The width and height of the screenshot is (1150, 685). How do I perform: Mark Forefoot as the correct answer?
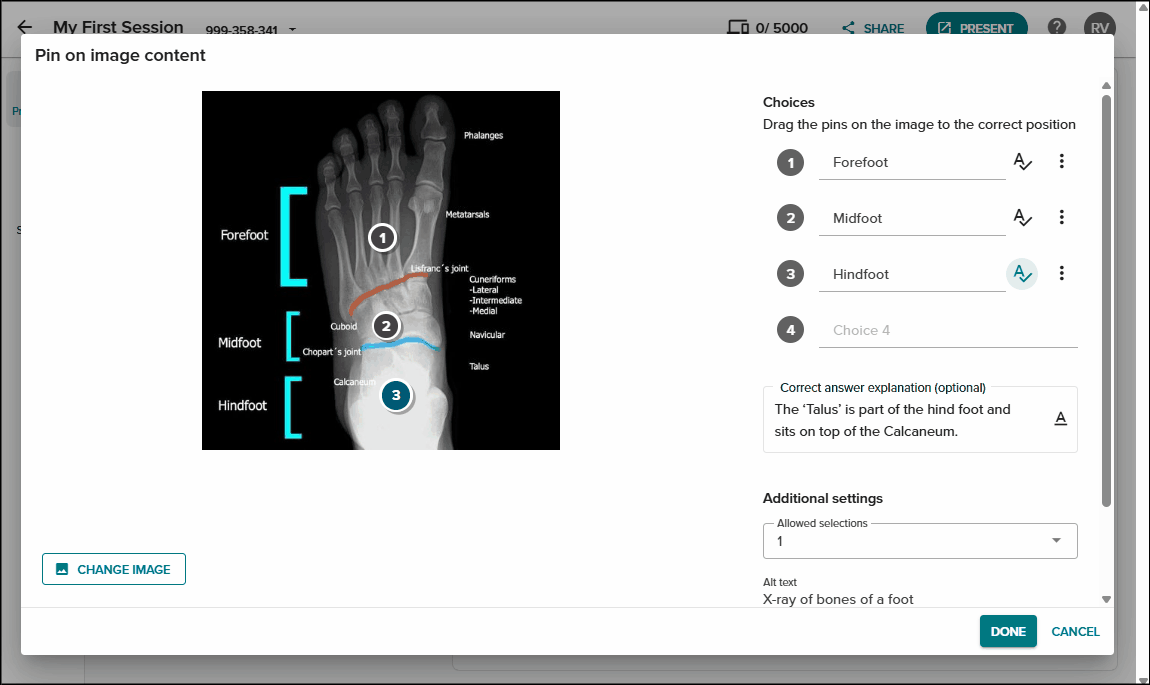[1022, 162]
